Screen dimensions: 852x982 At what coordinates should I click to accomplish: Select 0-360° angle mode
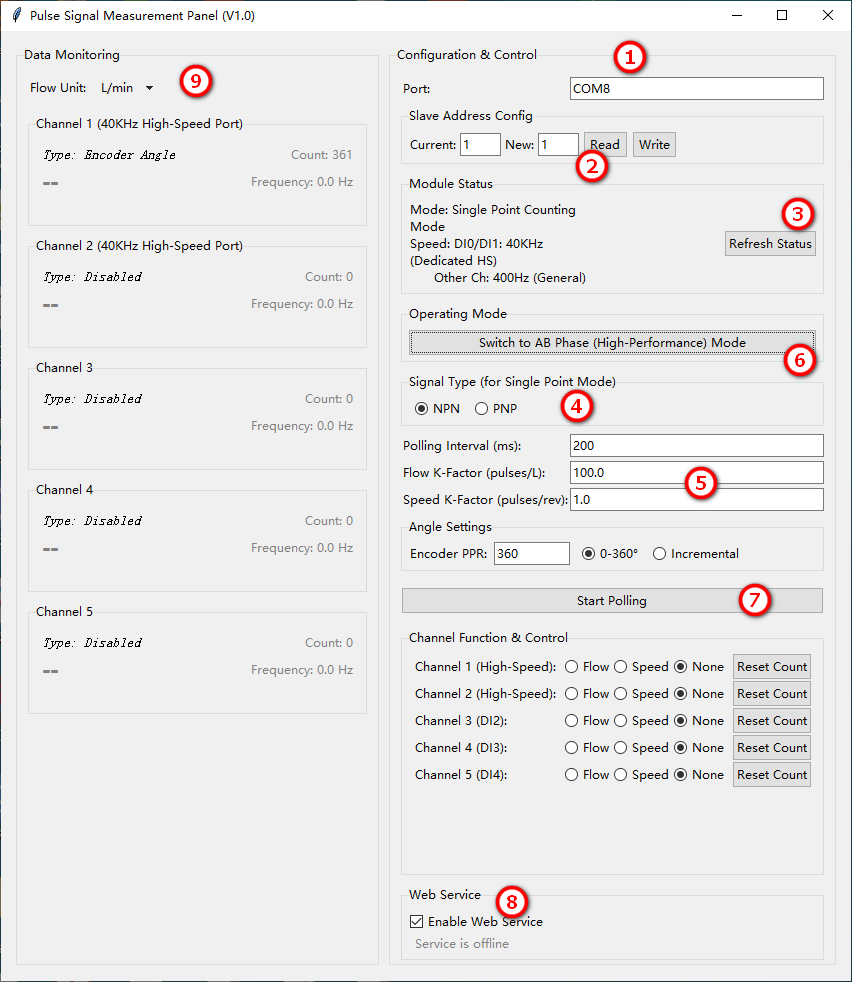[588, 553]
